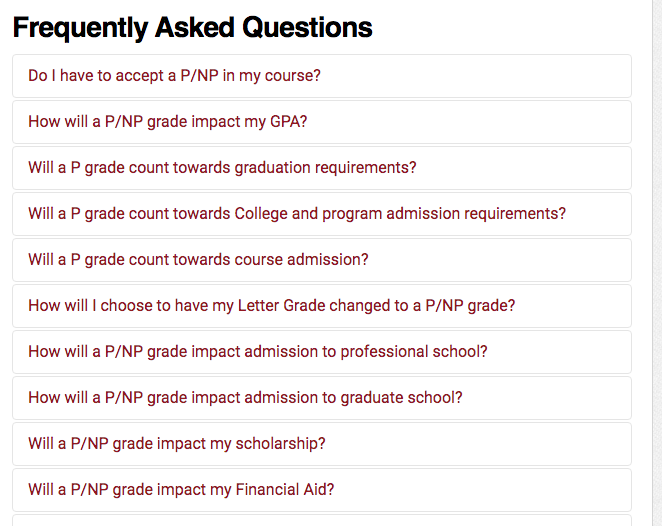This screenshot has width=662, height=526.
Task: Click blank area of the 'accept a P/NP' panel
Action: (475, 76)
